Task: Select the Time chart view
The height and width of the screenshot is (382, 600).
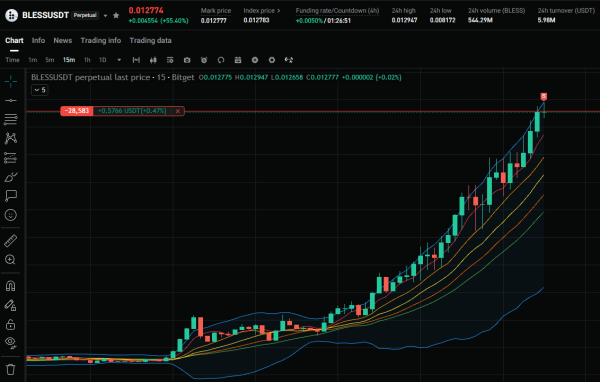Action: tap(12, 60)
